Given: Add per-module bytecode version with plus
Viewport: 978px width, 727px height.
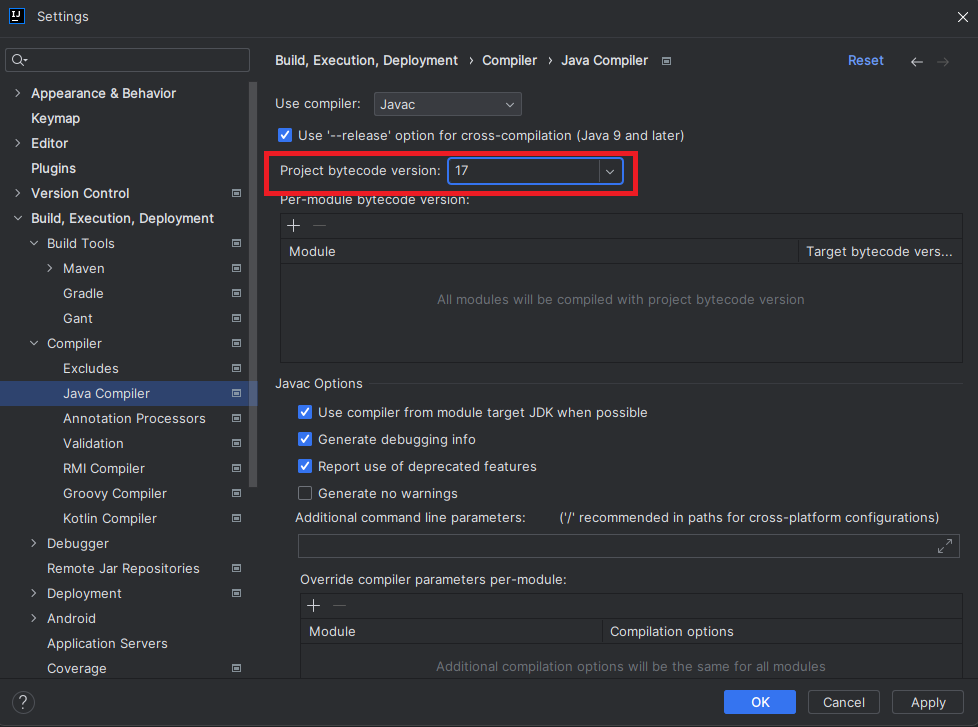Looking at the screenshot, I should pos(294,226).
